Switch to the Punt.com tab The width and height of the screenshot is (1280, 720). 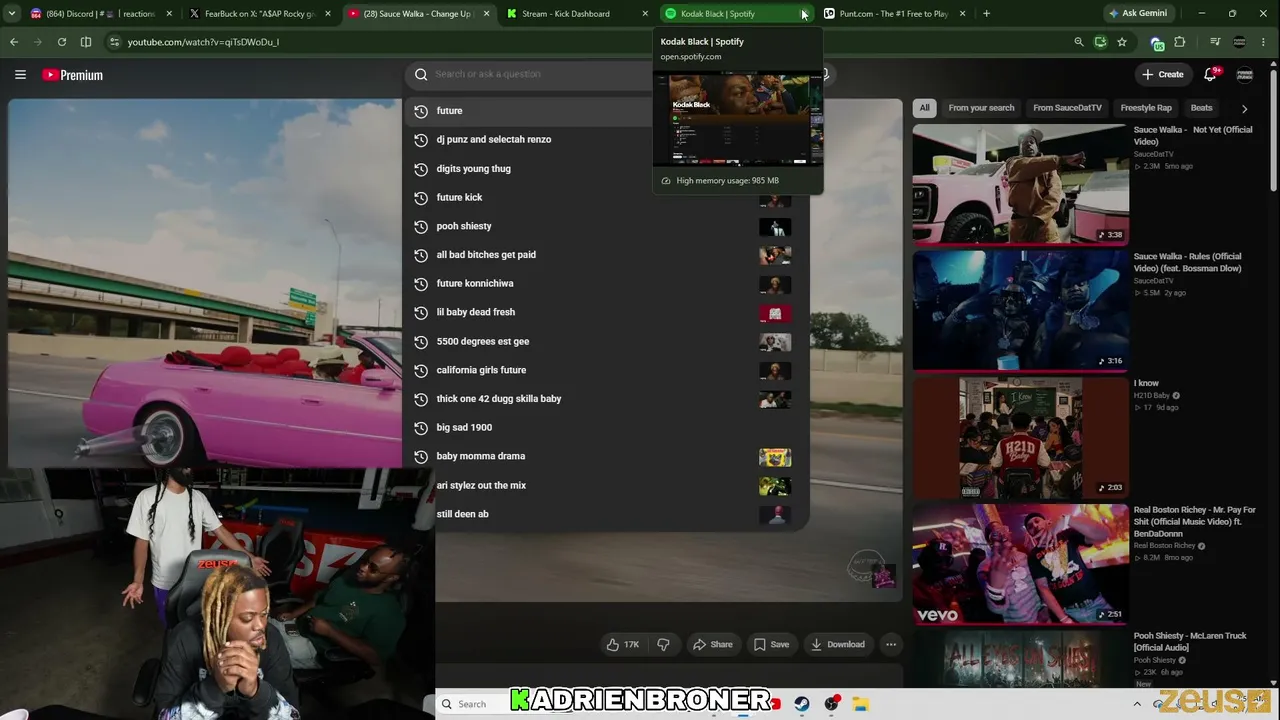(893, 14)
